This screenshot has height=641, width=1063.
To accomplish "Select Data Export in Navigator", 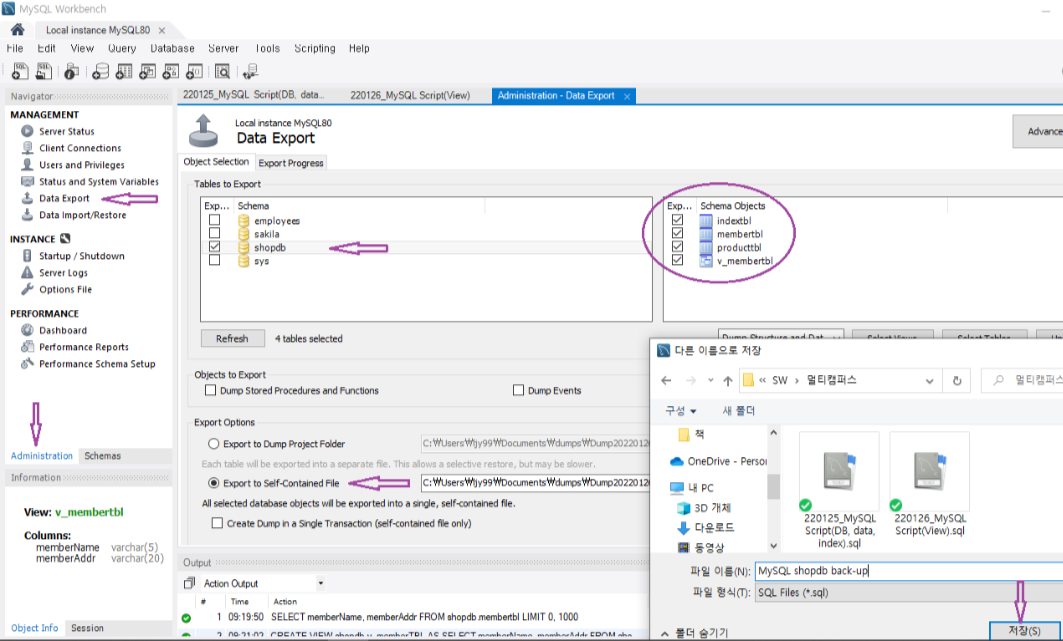I will tap(64, 199).
